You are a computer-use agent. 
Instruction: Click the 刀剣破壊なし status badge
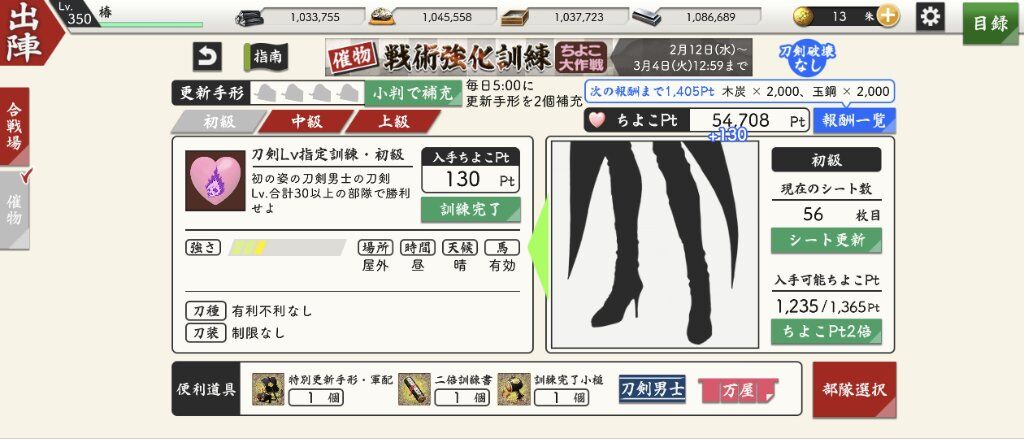coord(807,57)
